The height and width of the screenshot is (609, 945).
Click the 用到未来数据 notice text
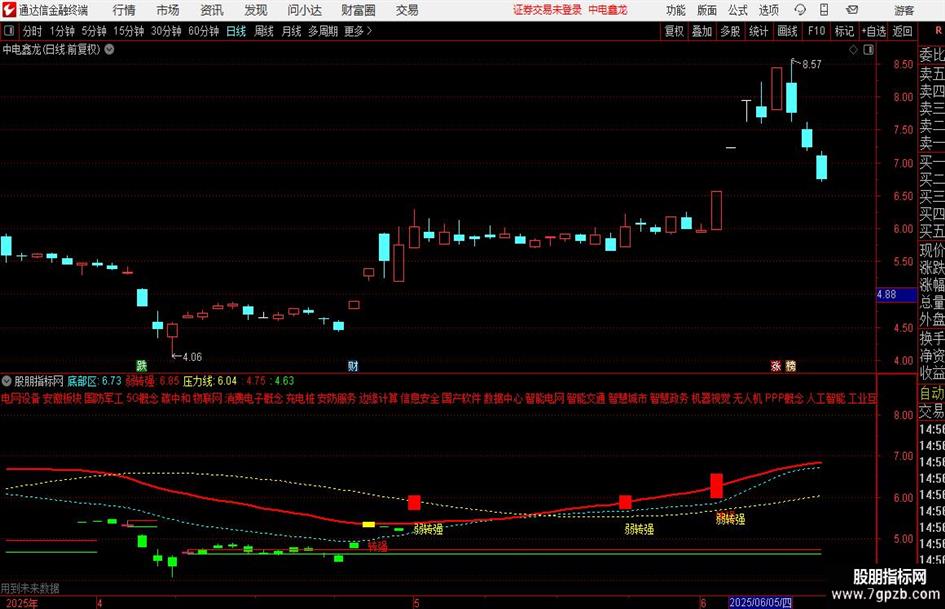pos(30,588)
